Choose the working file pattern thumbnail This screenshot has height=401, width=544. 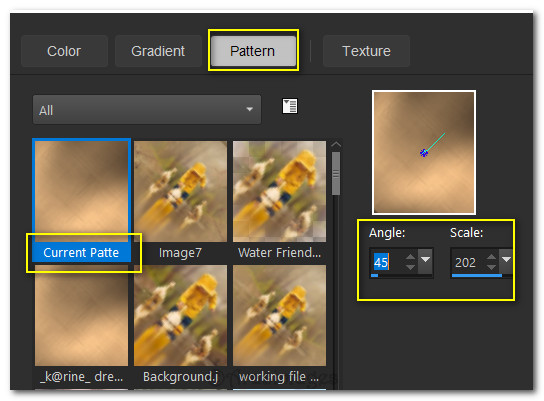tap(279, 324)
